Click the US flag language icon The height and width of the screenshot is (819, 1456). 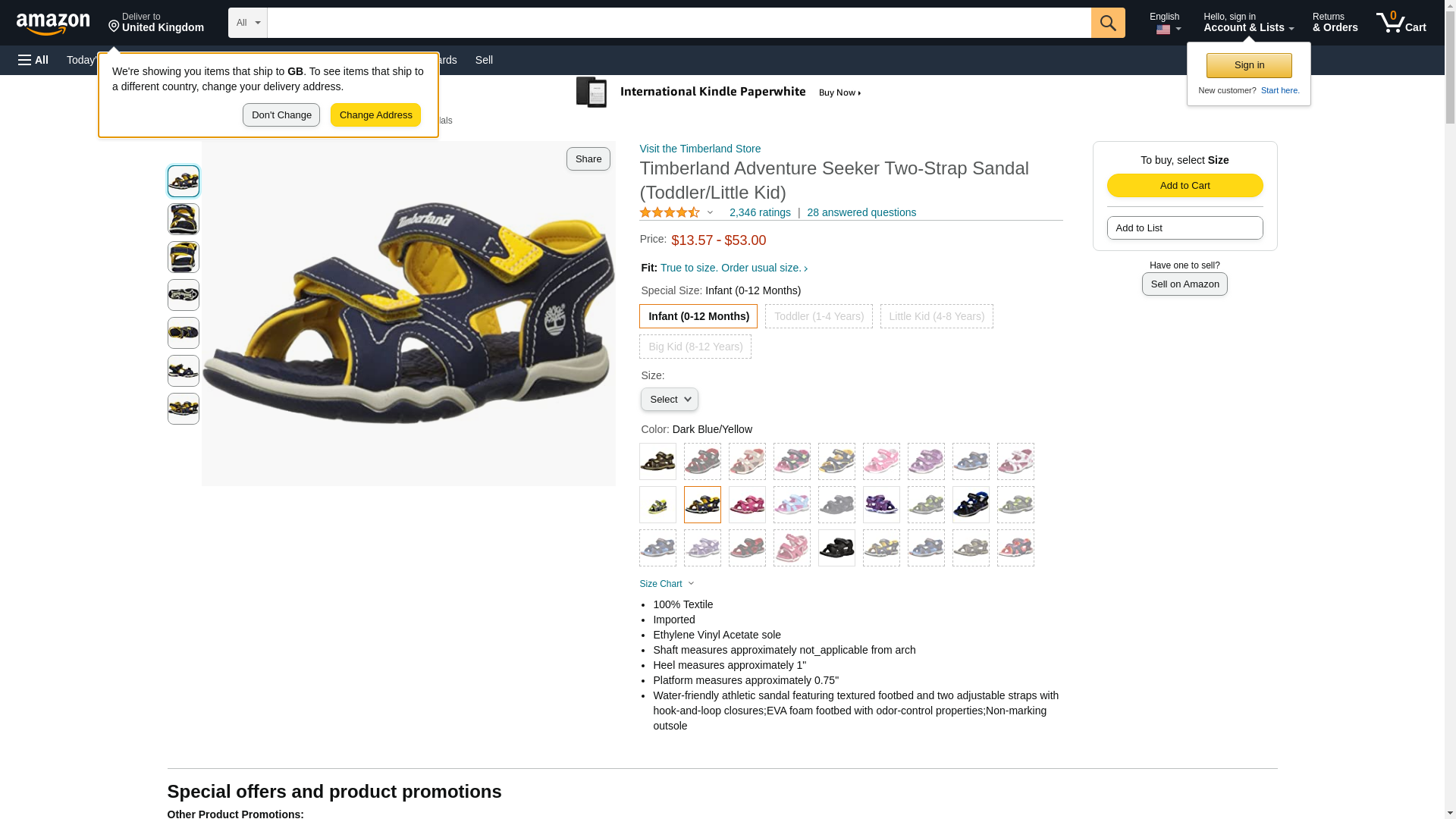pyautogui.click(x=1163, y=30)
